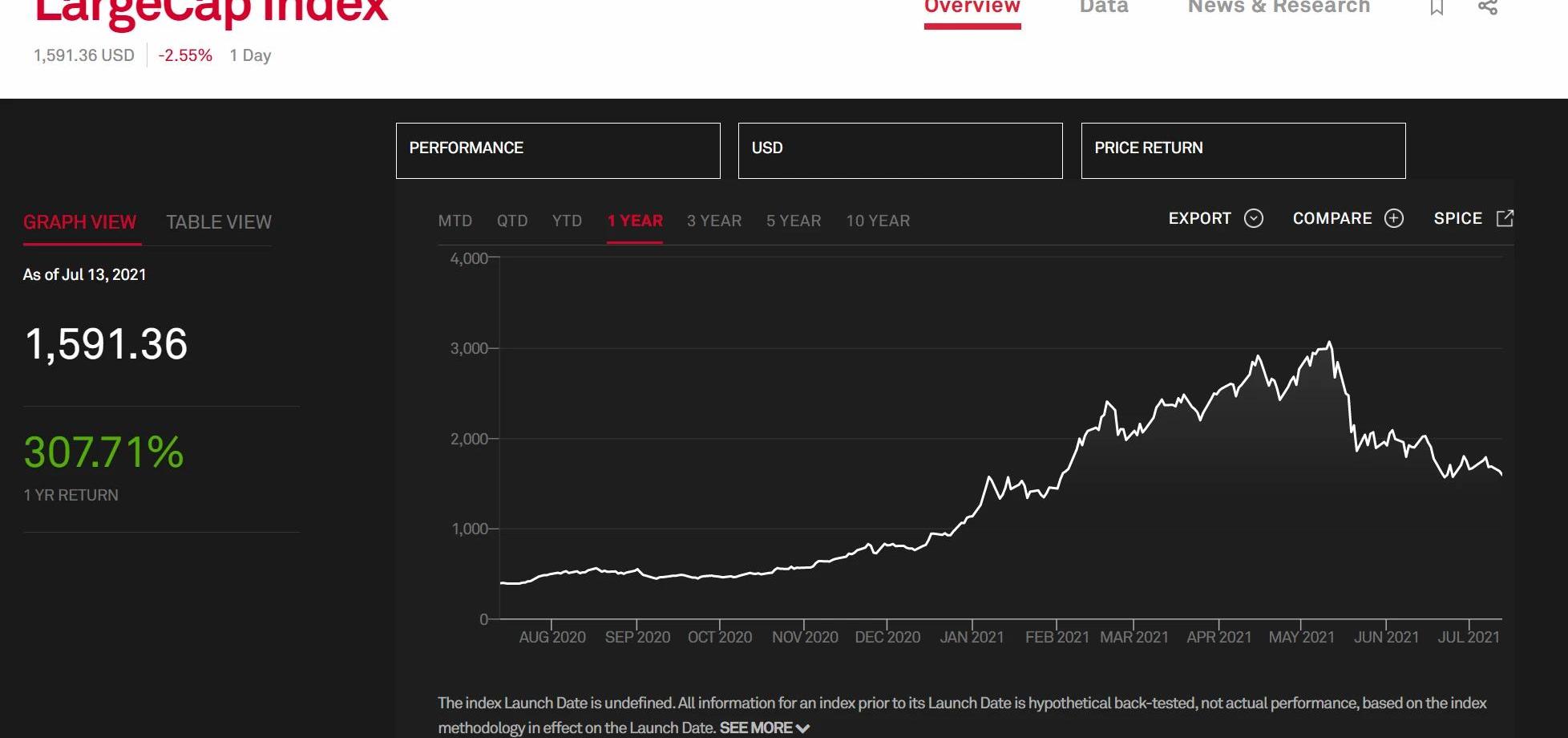The height and width of the screenshot is (738, 1568).
Task: Open SPICE external link icon
Action: click(1505, 218)
